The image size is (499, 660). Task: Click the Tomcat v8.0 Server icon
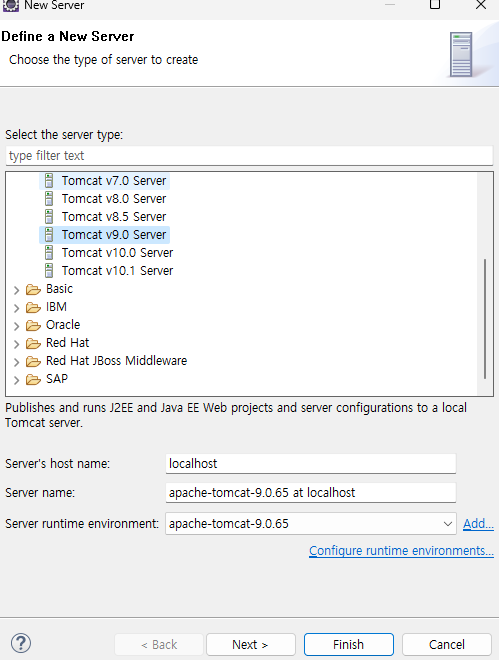point(49,199)
